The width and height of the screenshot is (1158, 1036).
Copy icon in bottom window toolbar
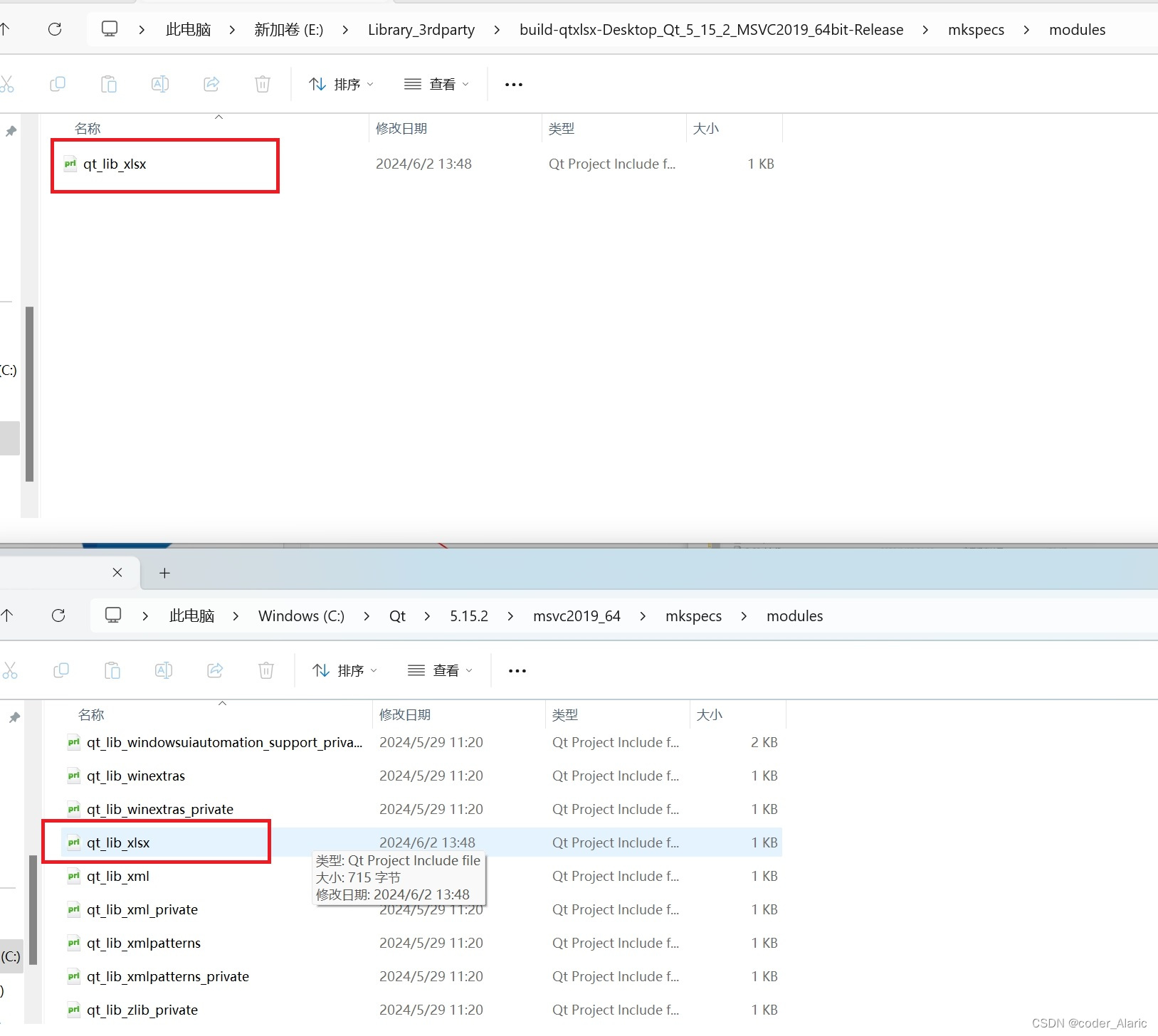pos(61,670)
